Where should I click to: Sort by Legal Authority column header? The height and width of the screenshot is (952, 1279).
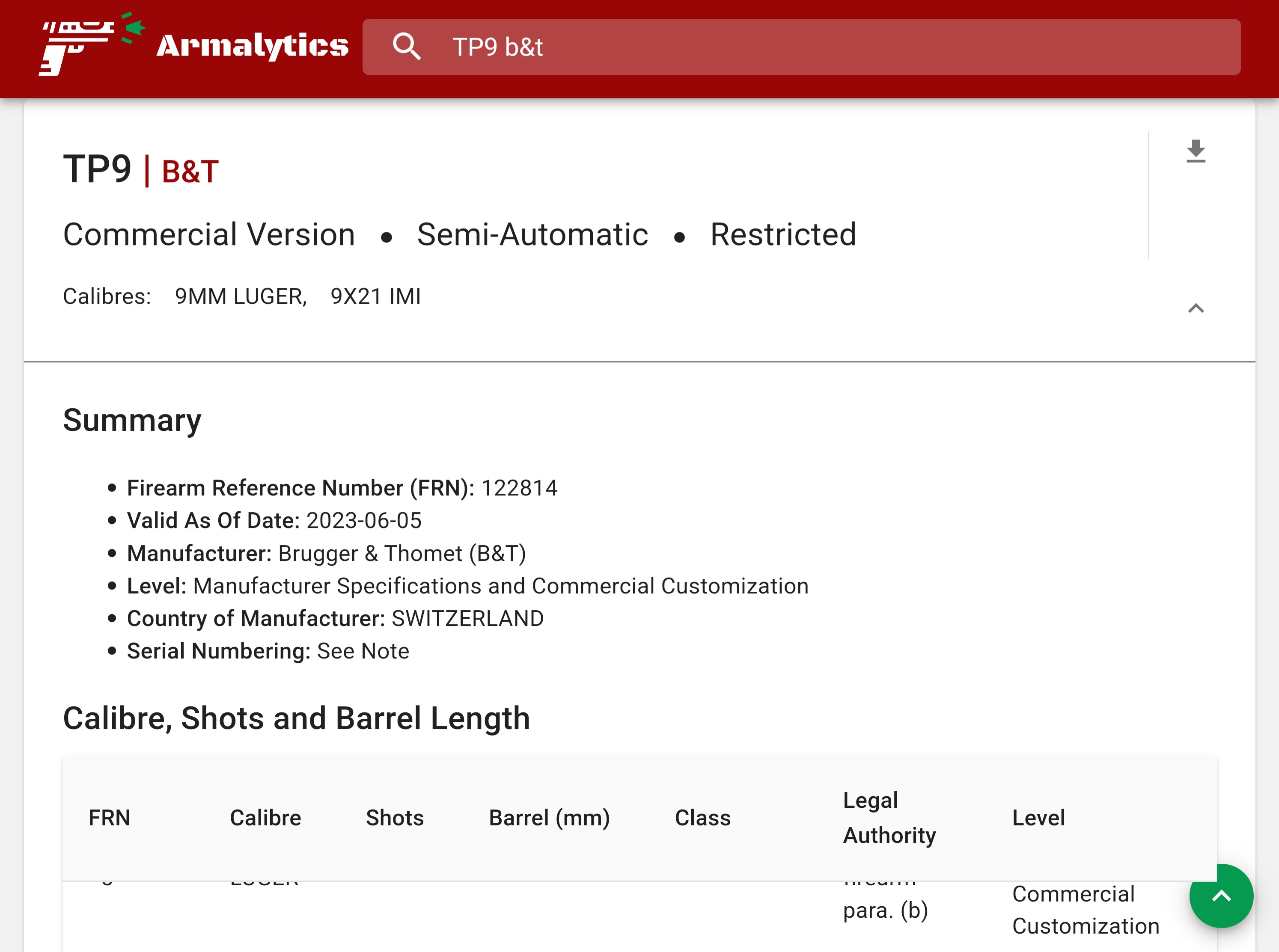(x=889, y=818)
